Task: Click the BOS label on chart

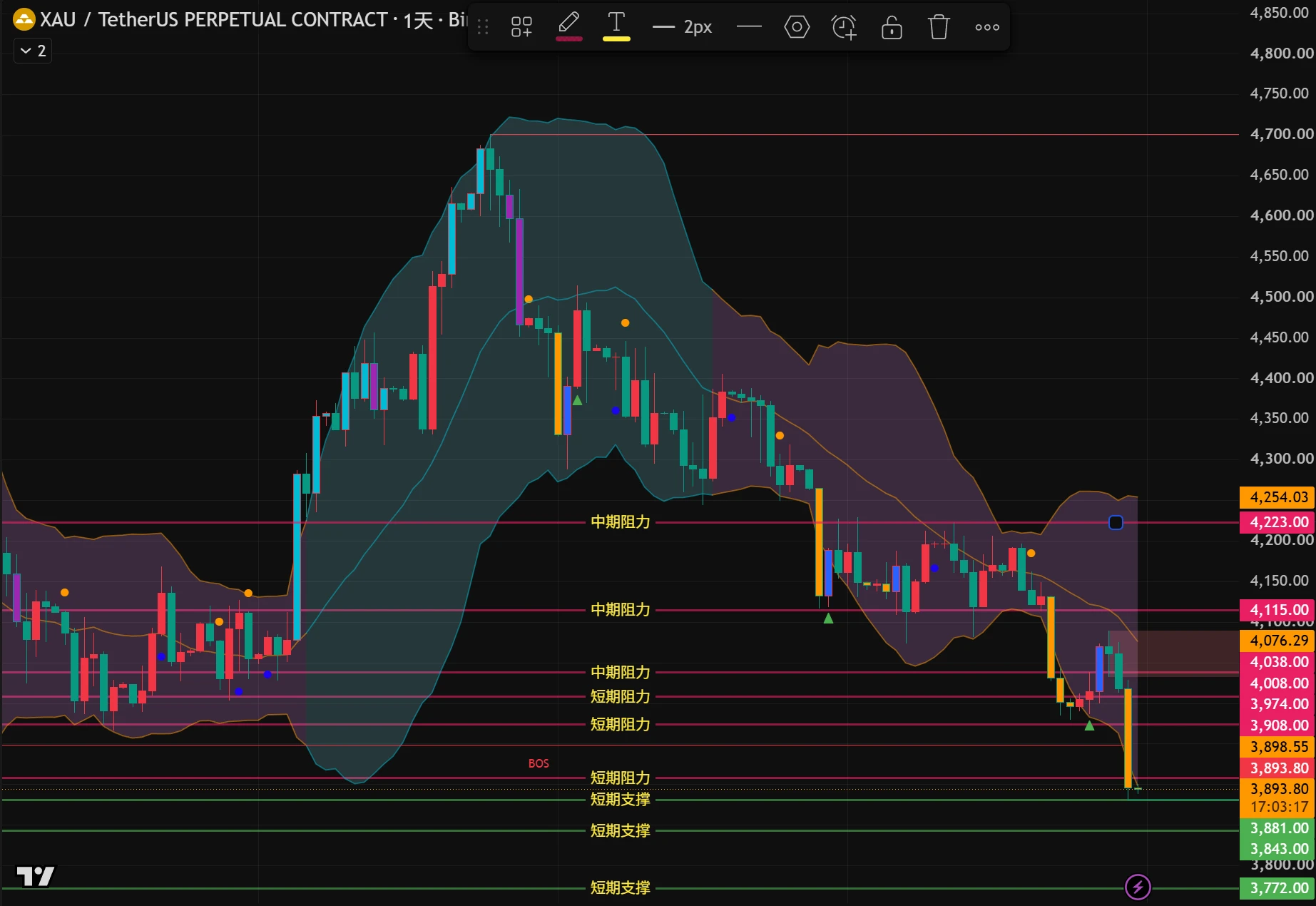Action: click(539, 763)
